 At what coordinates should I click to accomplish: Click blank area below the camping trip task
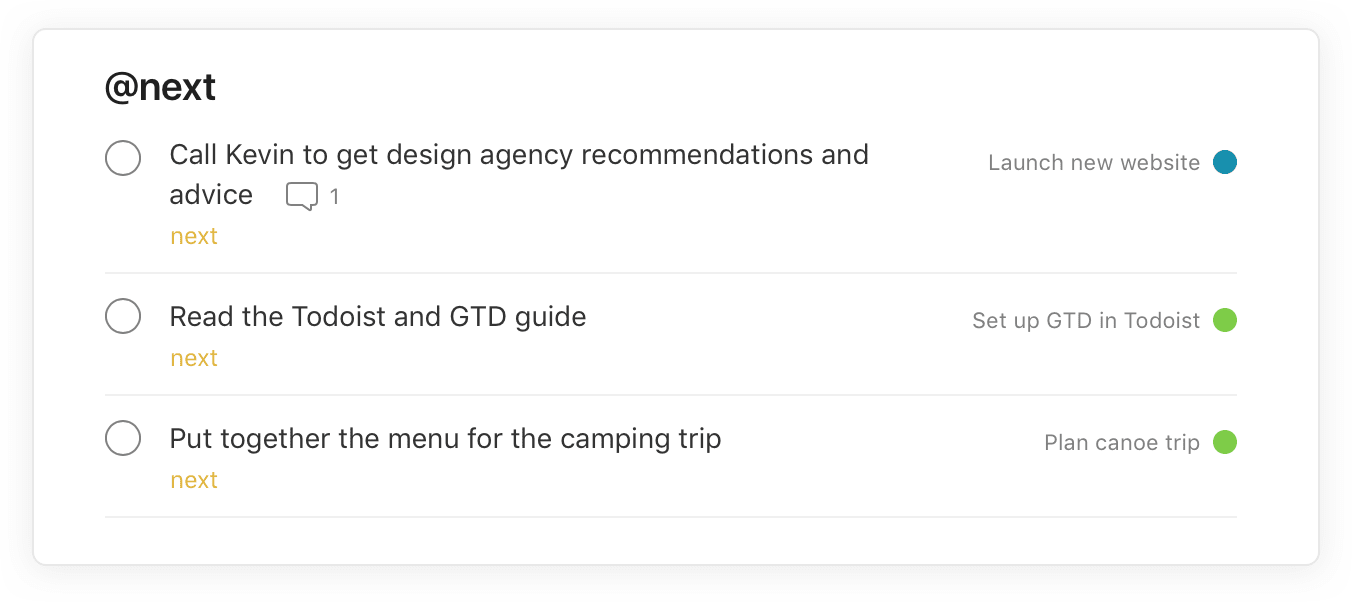670,540
